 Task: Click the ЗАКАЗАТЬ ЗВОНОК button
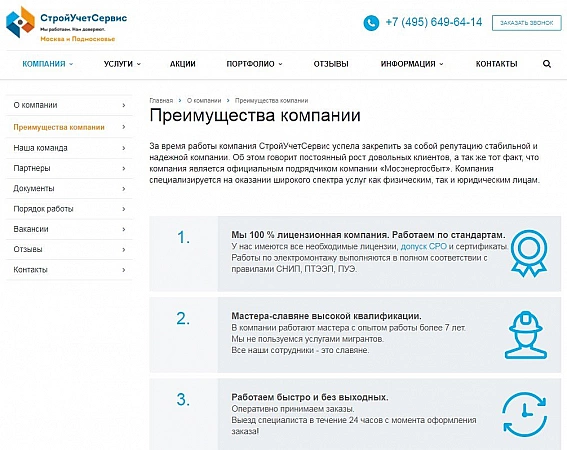pyautogui.click(x=526, y=23)
